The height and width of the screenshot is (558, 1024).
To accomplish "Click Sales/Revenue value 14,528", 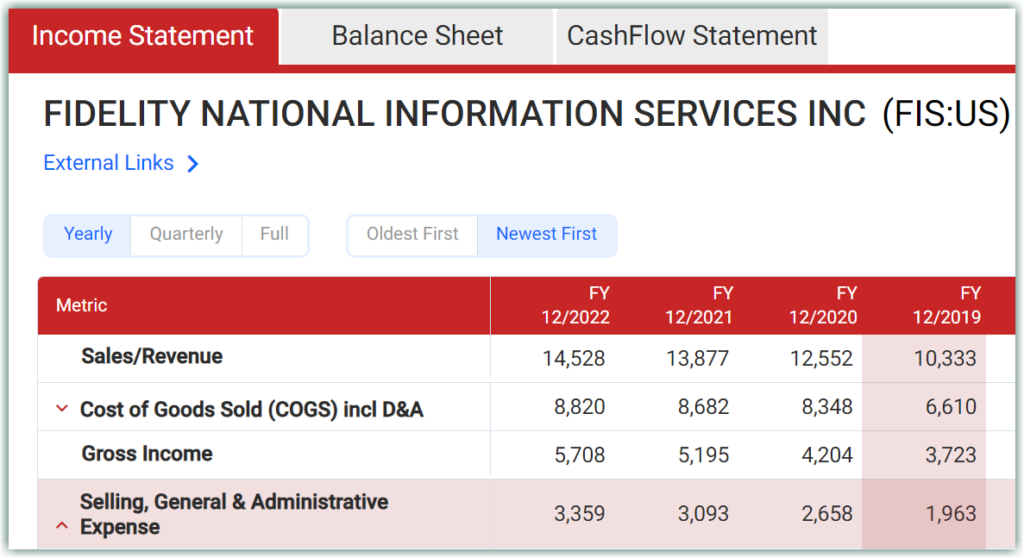I will coord(574,359).
